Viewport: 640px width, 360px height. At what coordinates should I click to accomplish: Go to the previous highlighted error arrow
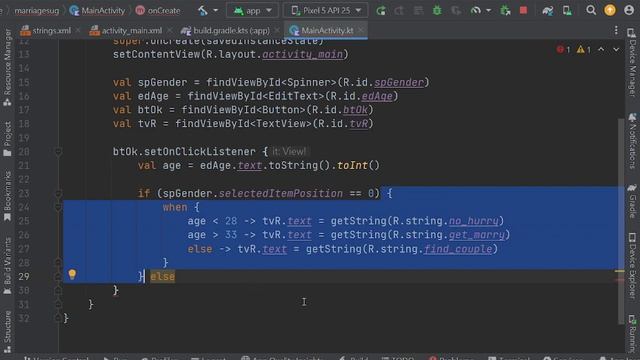coord(601,49)
